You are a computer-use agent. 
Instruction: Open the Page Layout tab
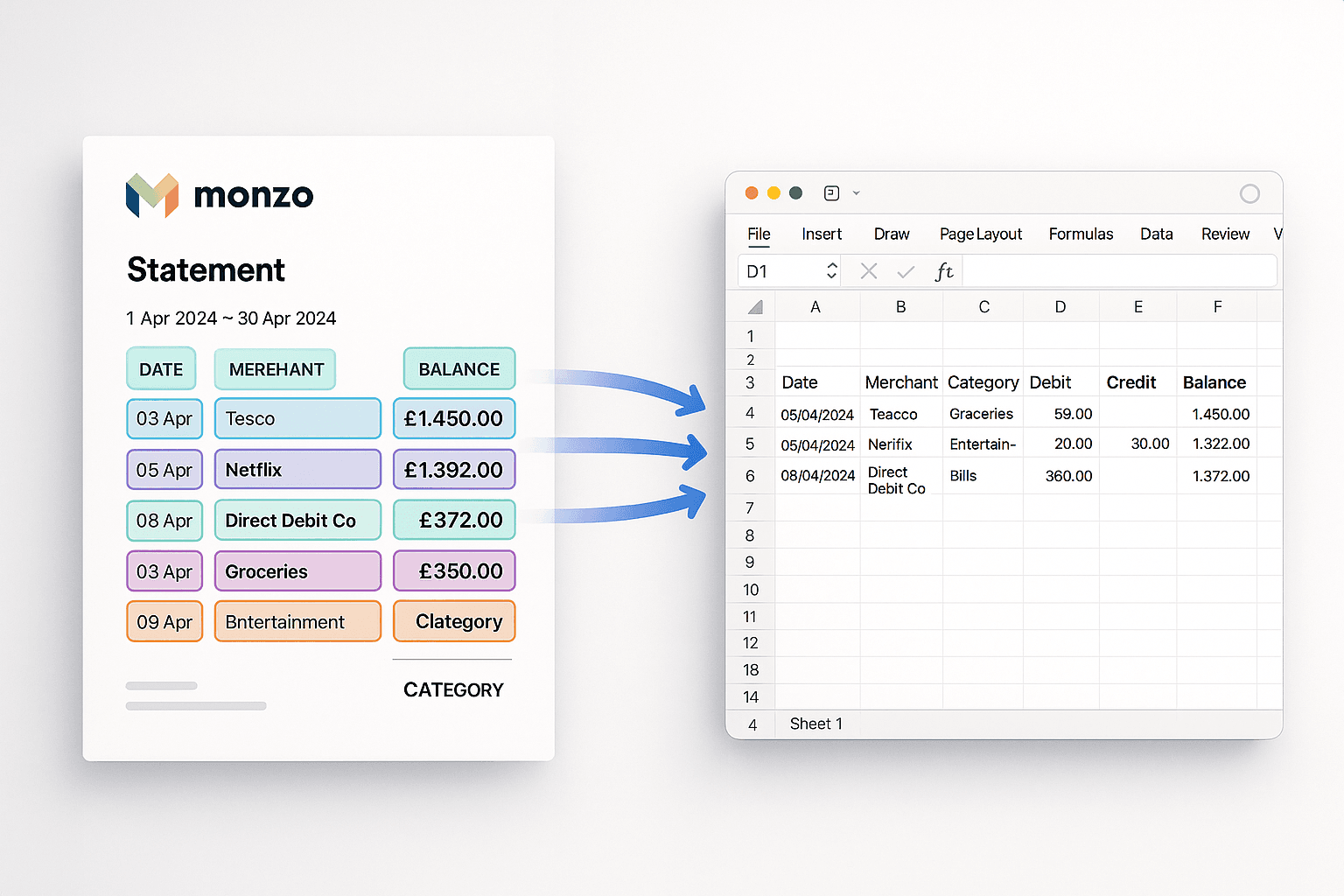pyautogui.click(x=981, y=234)
